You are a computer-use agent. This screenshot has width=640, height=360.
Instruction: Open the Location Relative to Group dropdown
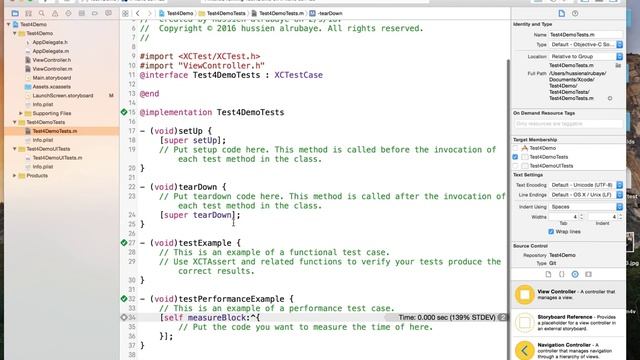pyautogui.click(x=586, y=56)
